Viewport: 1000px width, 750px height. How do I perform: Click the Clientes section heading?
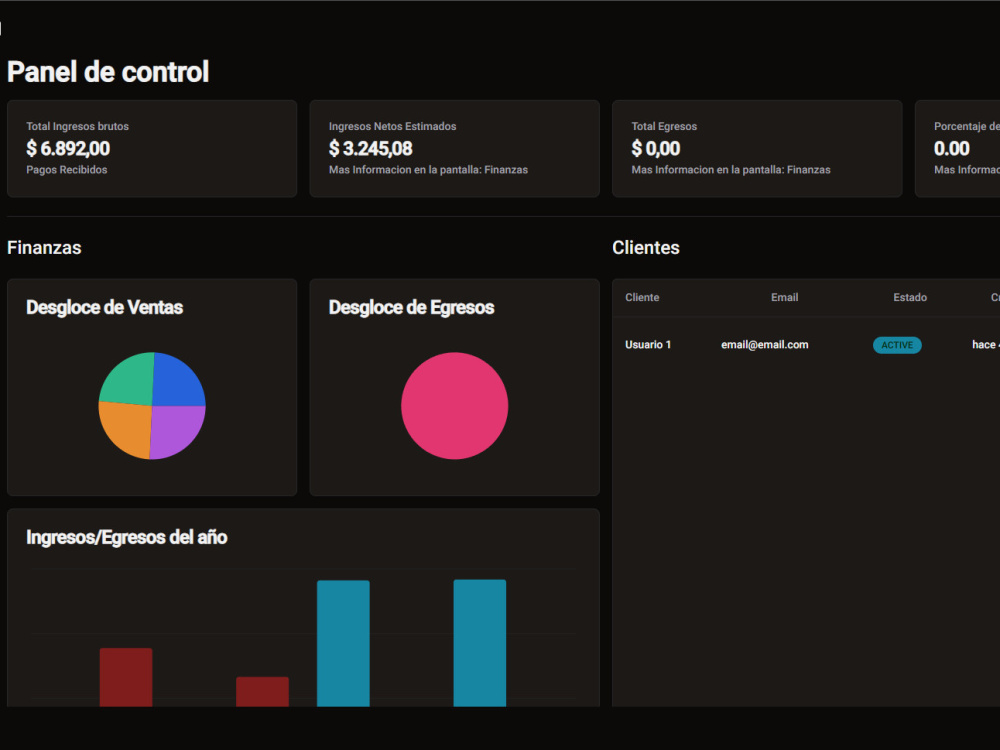click(x=646, y=247)
